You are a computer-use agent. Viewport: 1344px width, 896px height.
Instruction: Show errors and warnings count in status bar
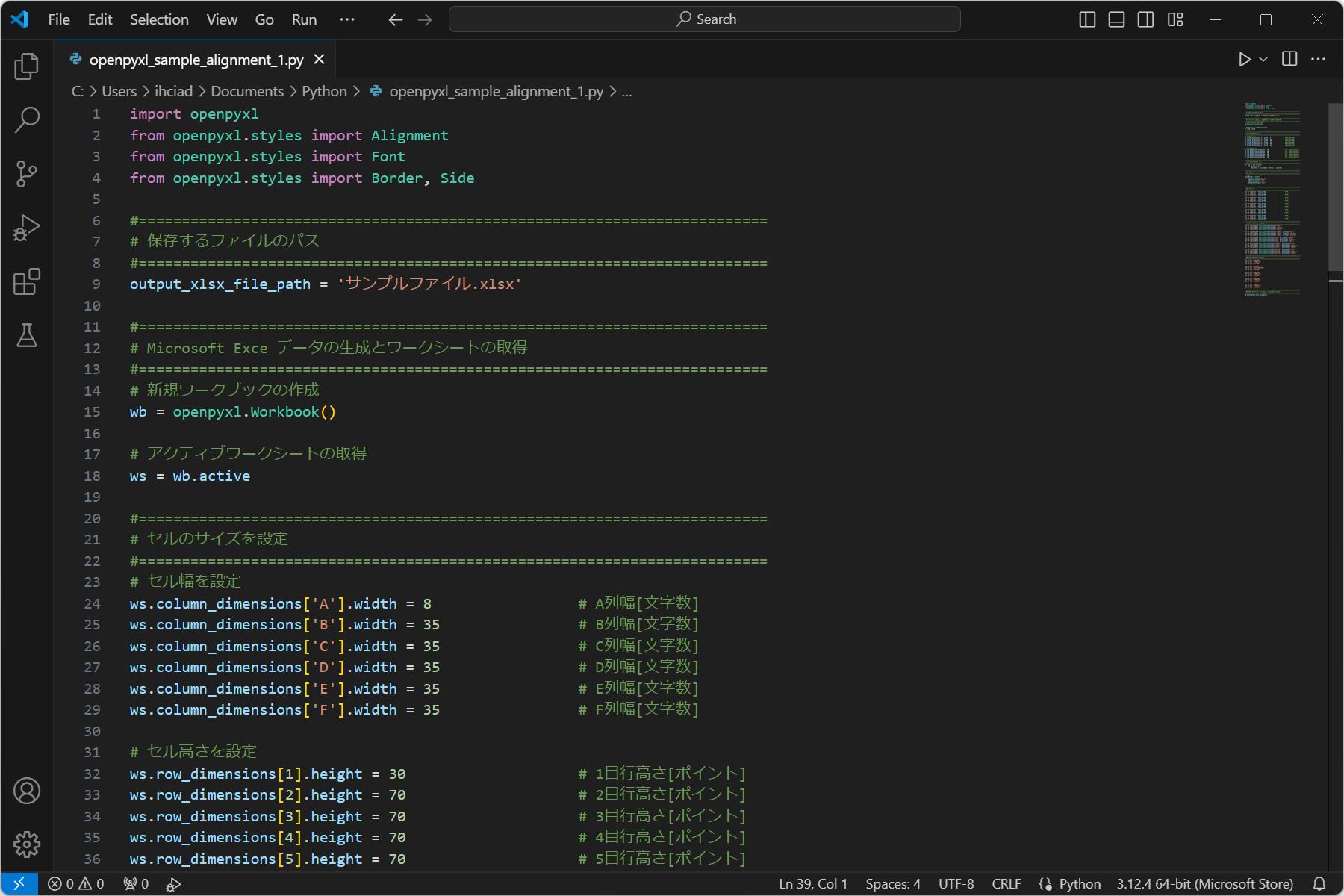[75, 884]
